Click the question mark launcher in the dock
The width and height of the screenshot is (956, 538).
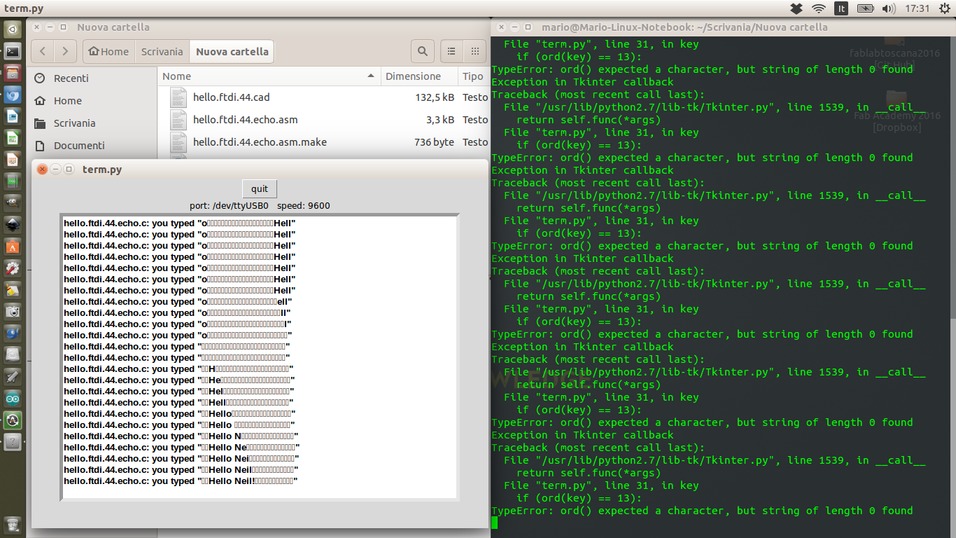[x=13, y=442]
